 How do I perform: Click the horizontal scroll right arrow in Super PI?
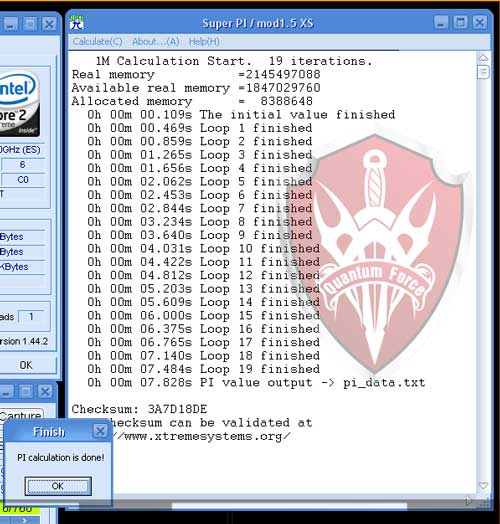coord(469,501)
